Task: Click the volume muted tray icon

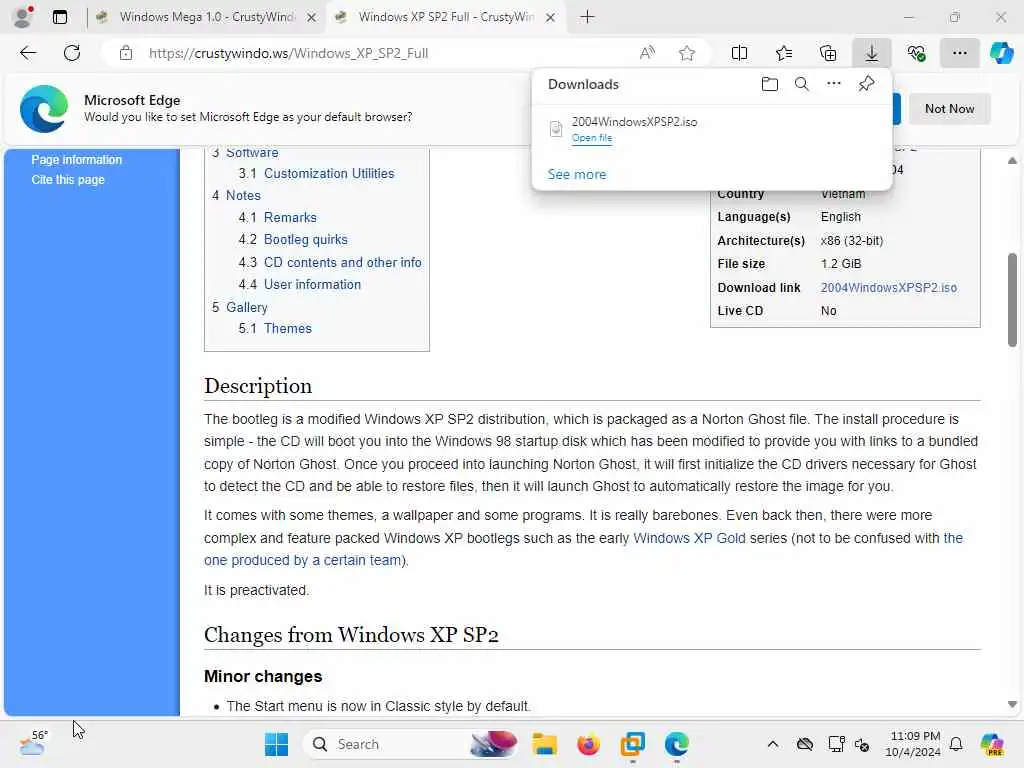Action: [x=862, y=744]
